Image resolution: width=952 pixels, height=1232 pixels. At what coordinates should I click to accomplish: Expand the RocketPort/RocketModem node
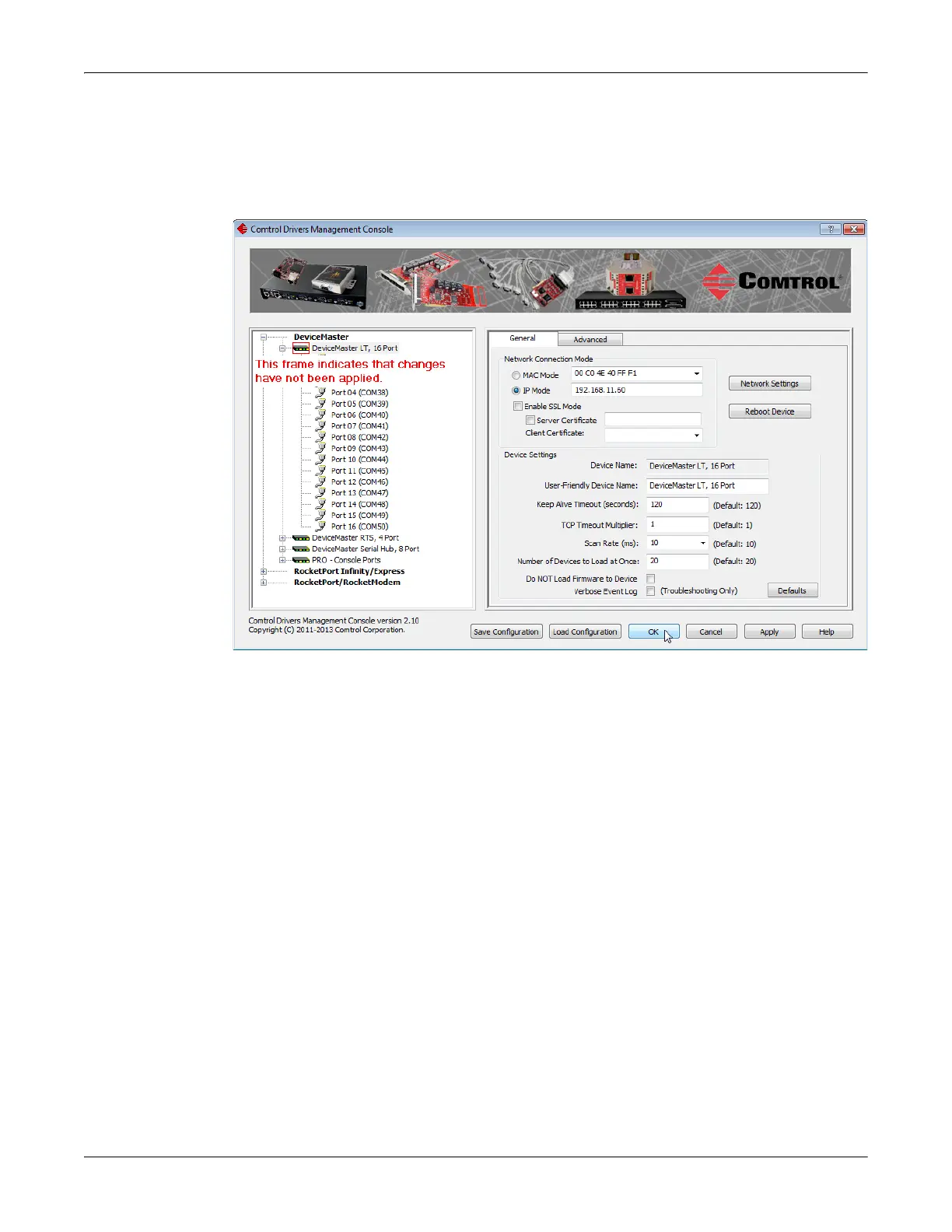264,583
